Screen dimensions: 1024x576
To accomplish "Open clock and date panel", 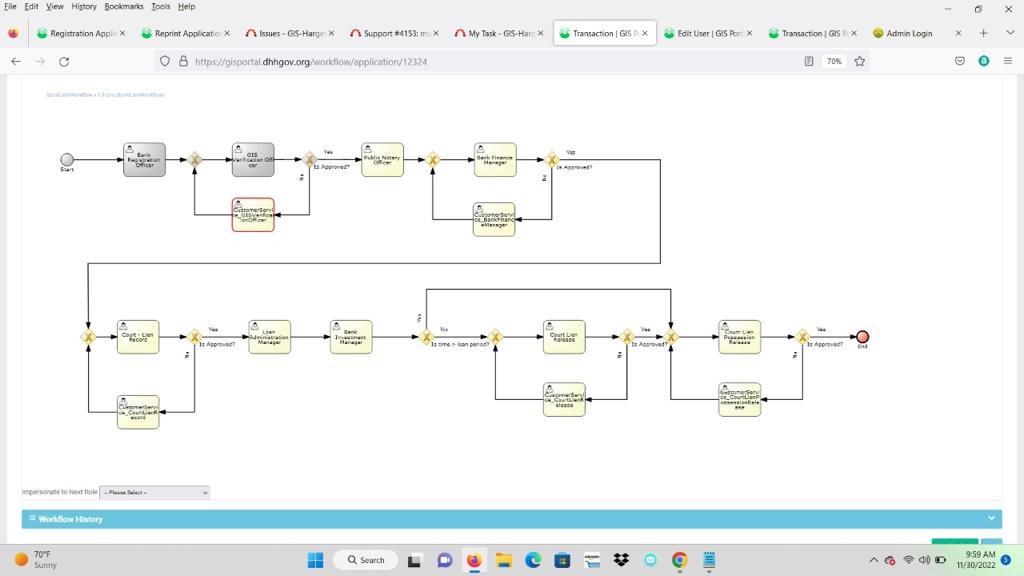I will [x=976, y=560].
